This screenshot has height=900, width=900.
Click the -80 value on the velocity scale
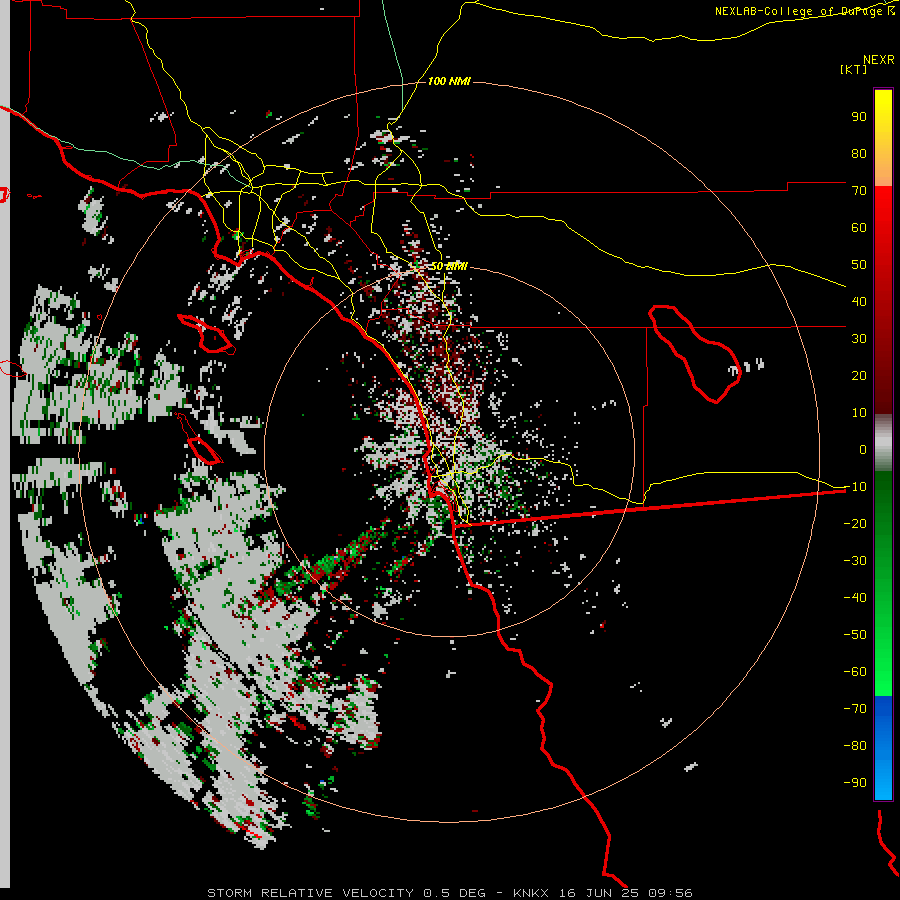pos(855,746)
